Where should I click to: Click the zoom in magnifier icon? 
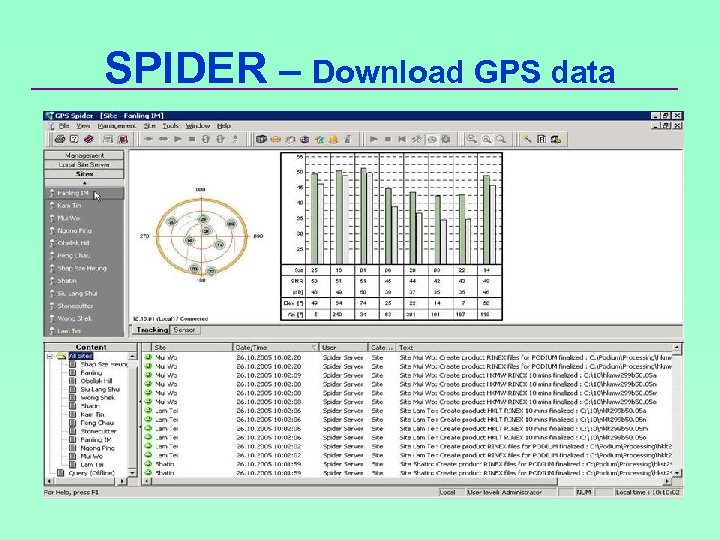[x=472, y=139]
